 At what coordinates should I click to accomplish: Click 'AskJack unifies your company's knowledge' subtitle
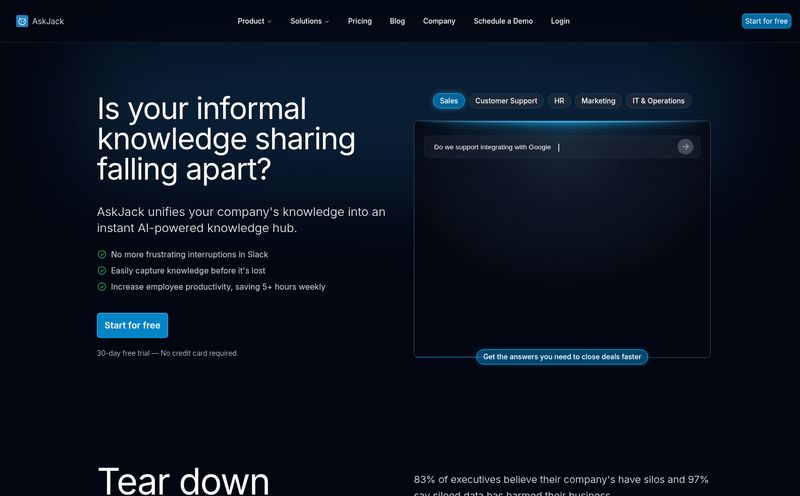click(x=241, y=219)
